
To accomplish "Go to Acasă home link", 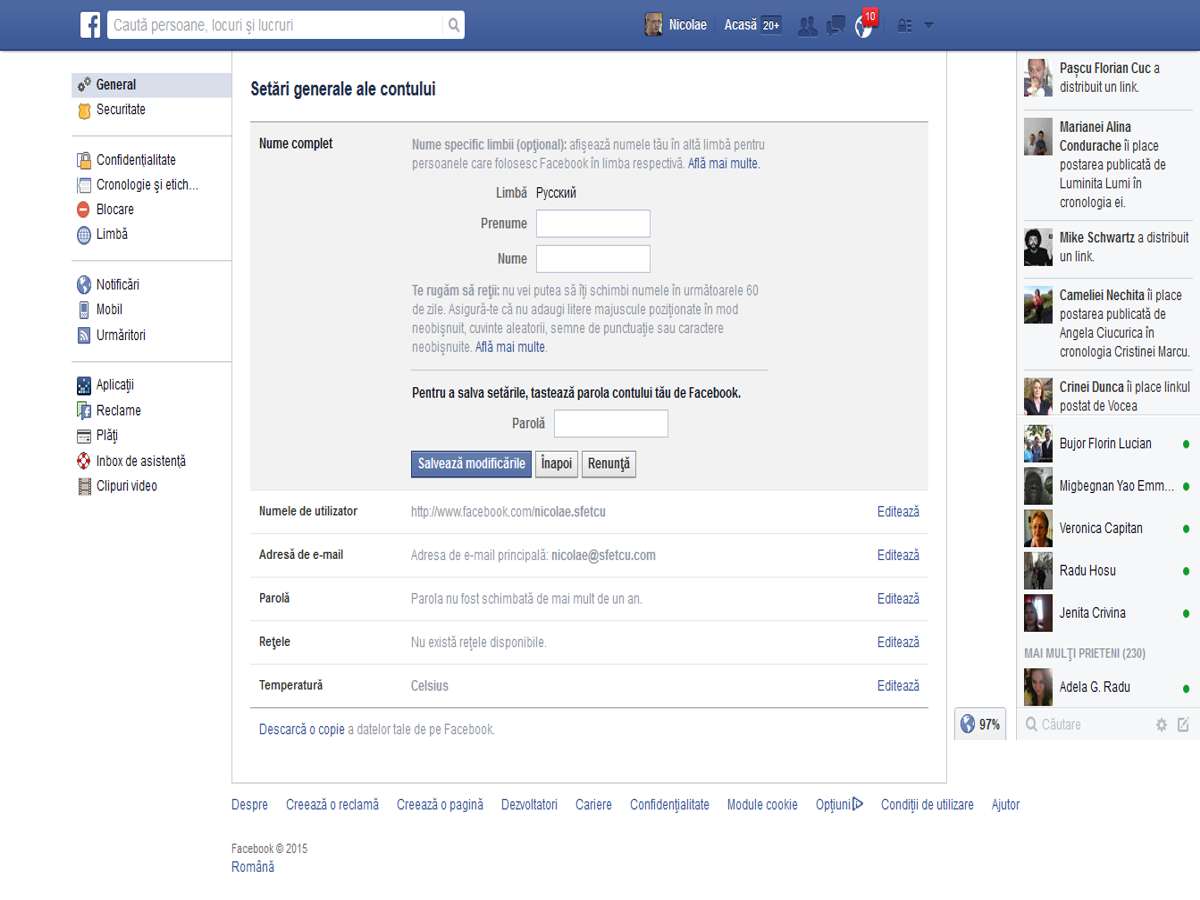I will [x=740, y=25].
